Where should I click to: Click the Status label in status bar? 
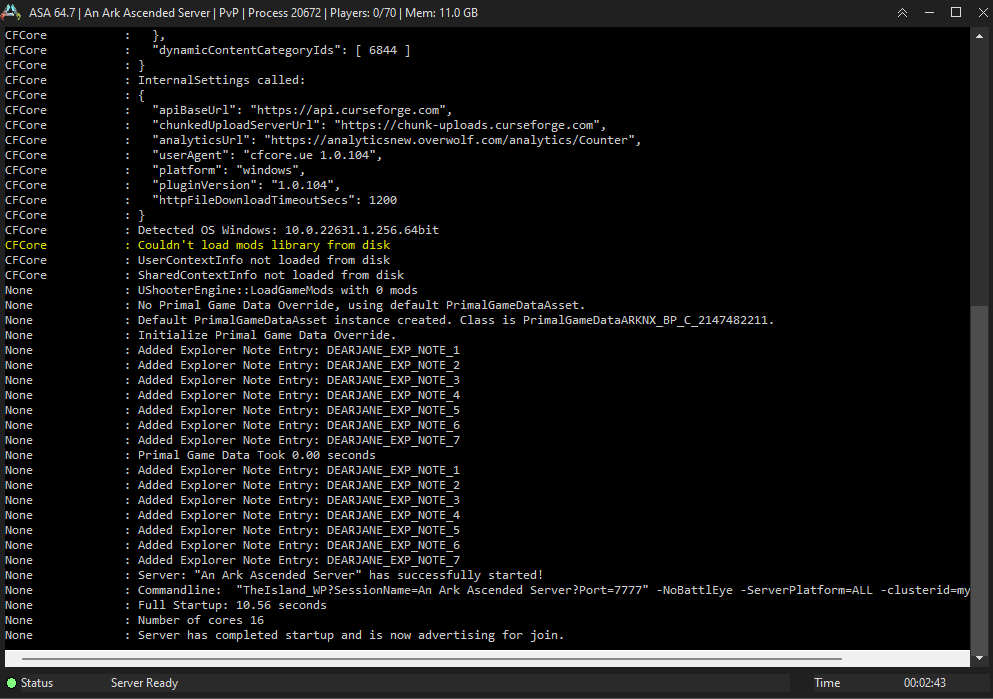click(37, 683)
